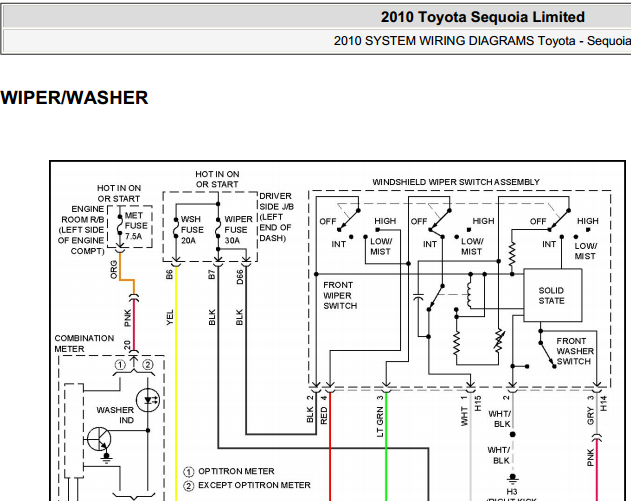The image size is (631, 501).
Task: Select the WSH FUSE 20A label
Action: tap(192, 230)
